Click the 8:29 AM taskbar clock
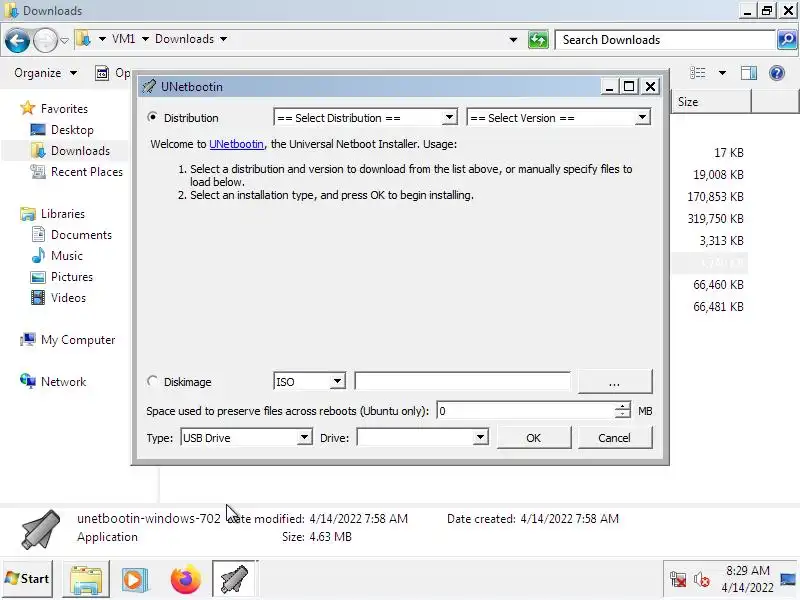800x600 pixels. click(747, 579)
